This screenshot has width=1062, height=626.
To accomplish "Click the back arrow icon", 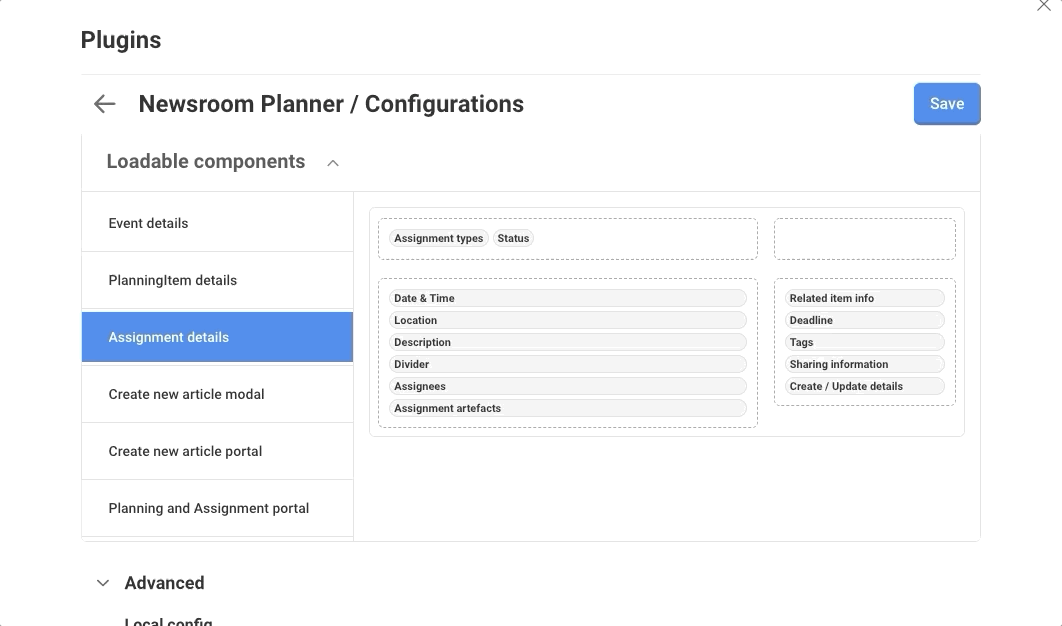I will (104, 104).
